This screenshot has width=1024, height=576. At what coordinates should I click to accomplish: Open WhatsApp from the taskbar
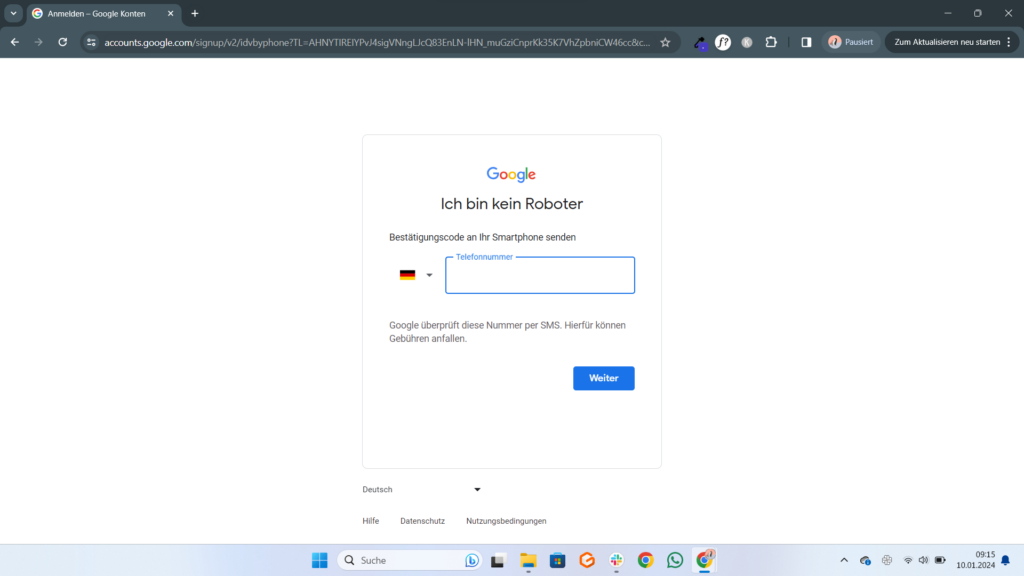tap(675, 560)
